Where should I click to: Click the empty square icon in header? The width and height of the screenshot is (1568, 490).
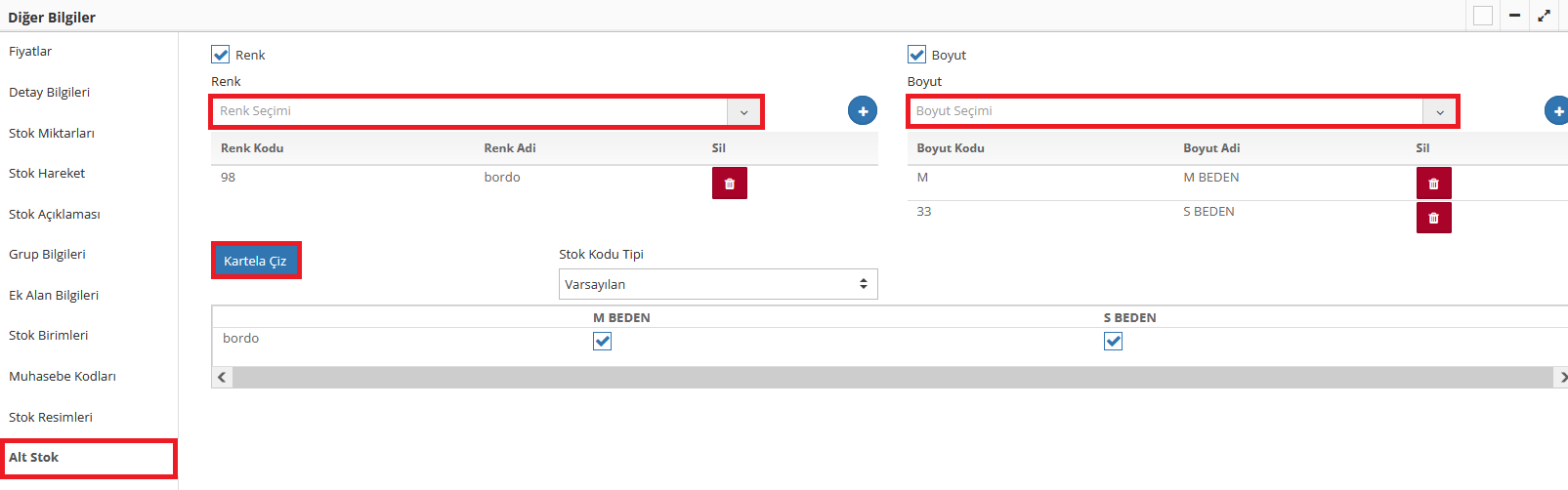click(1482, 16)
